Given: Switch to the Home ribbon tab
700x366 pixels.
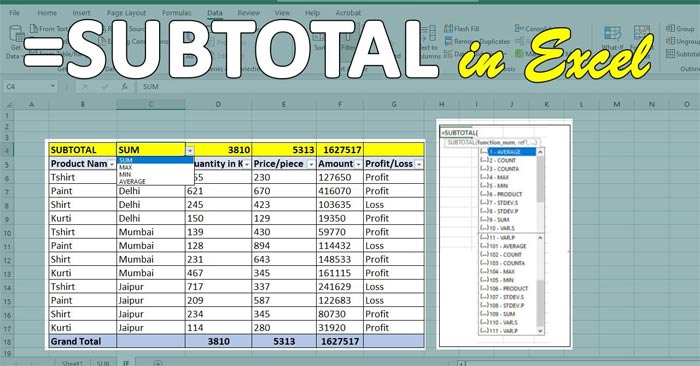Looking at the screenshot, I should (x=47, y=13).
